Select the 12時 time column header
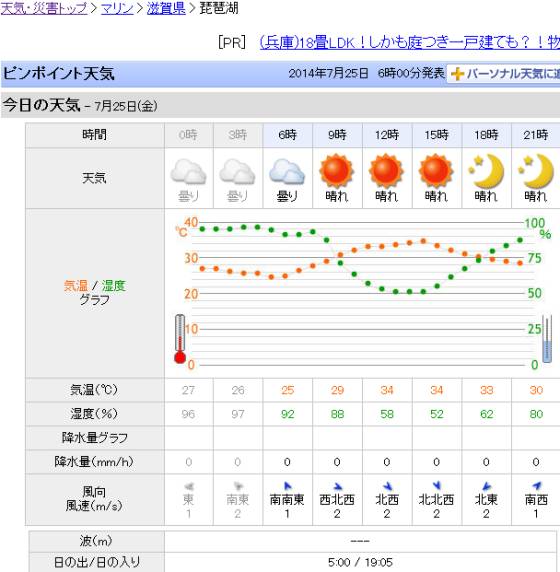 tap(387, 135)
